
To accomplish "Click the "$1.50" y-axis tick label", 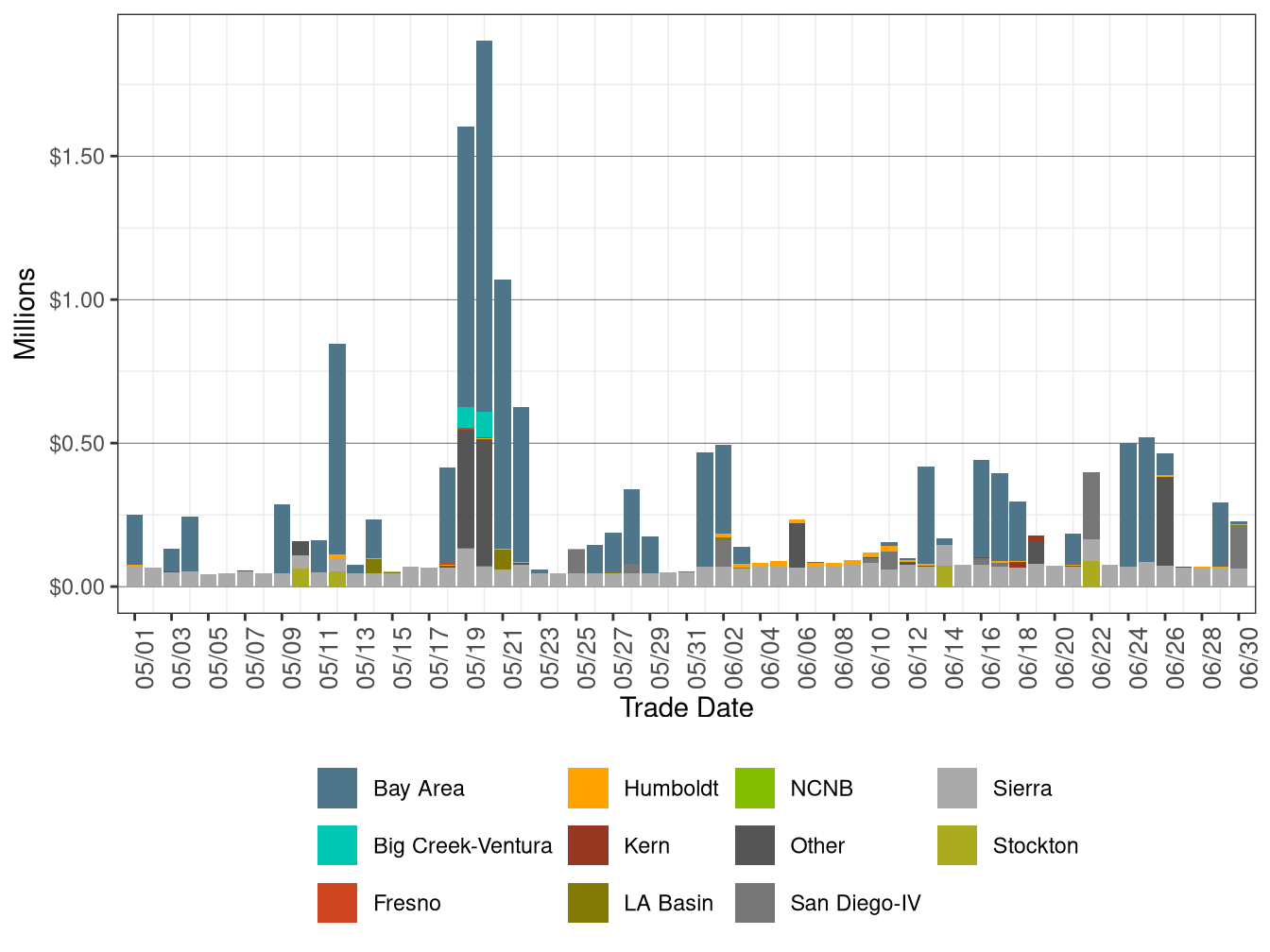I will point(77,156).
